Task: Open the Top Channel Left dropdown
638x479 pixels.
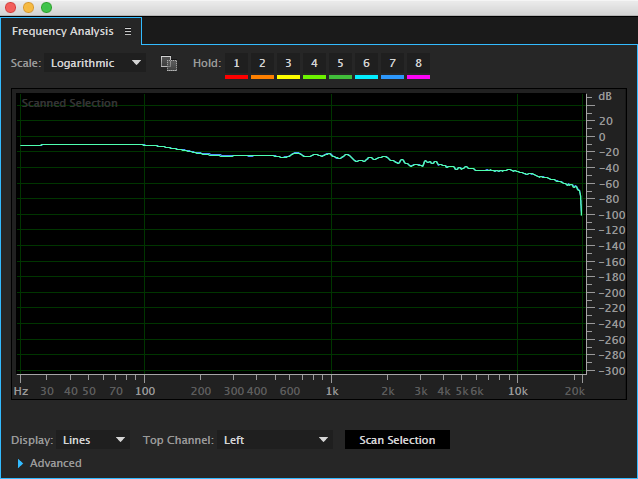Action: [275, 440]
